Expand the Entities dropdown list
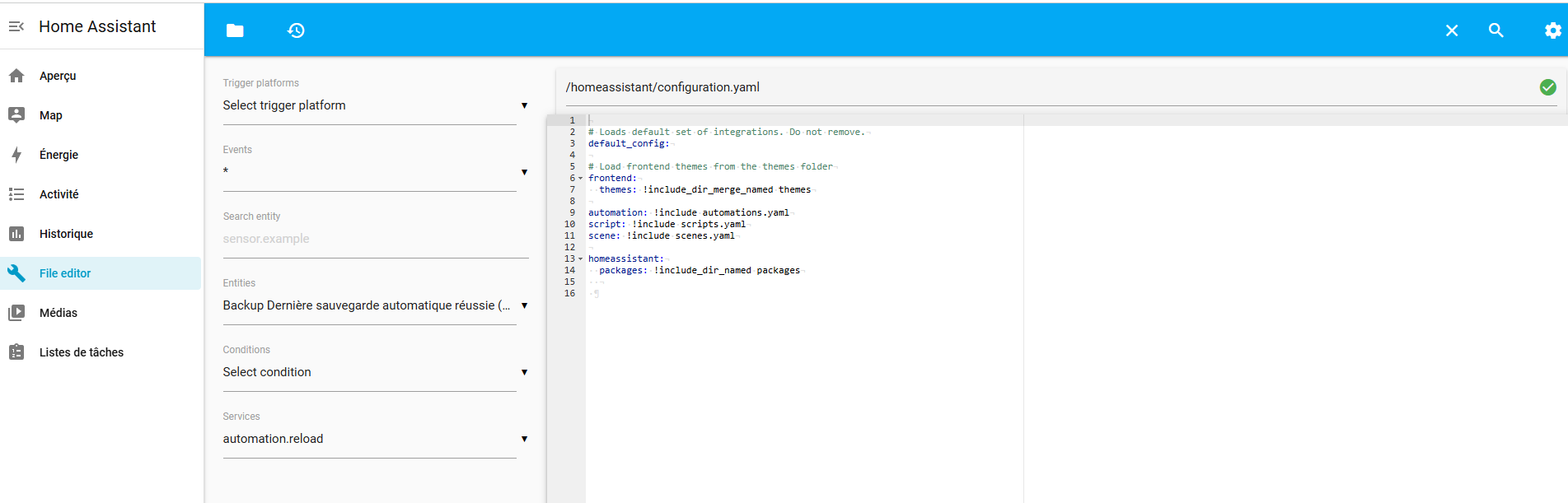 point(375,305)
